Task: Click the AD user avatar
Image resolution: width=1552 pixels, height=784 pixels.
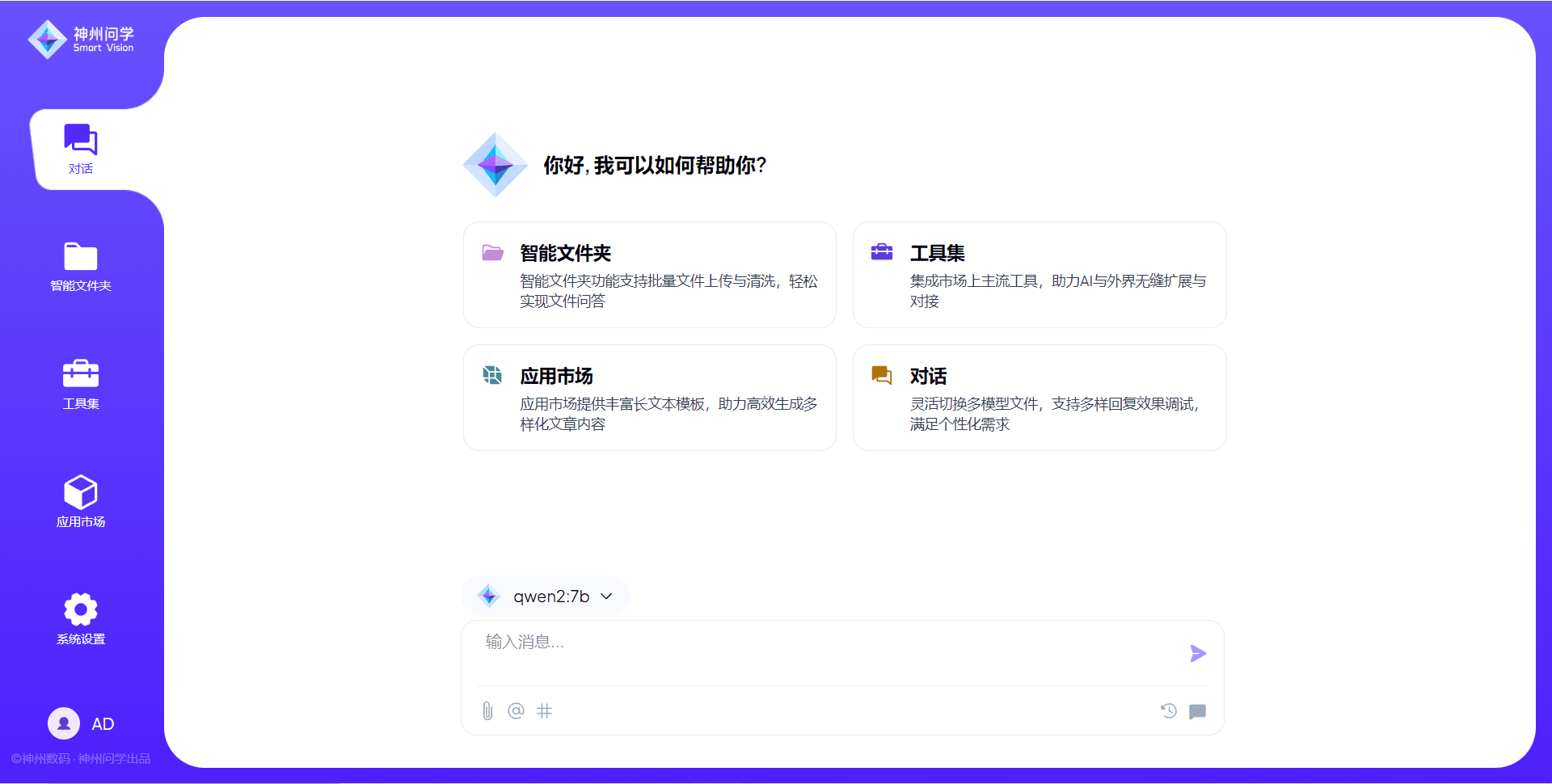Action: [x=64, y=723]
